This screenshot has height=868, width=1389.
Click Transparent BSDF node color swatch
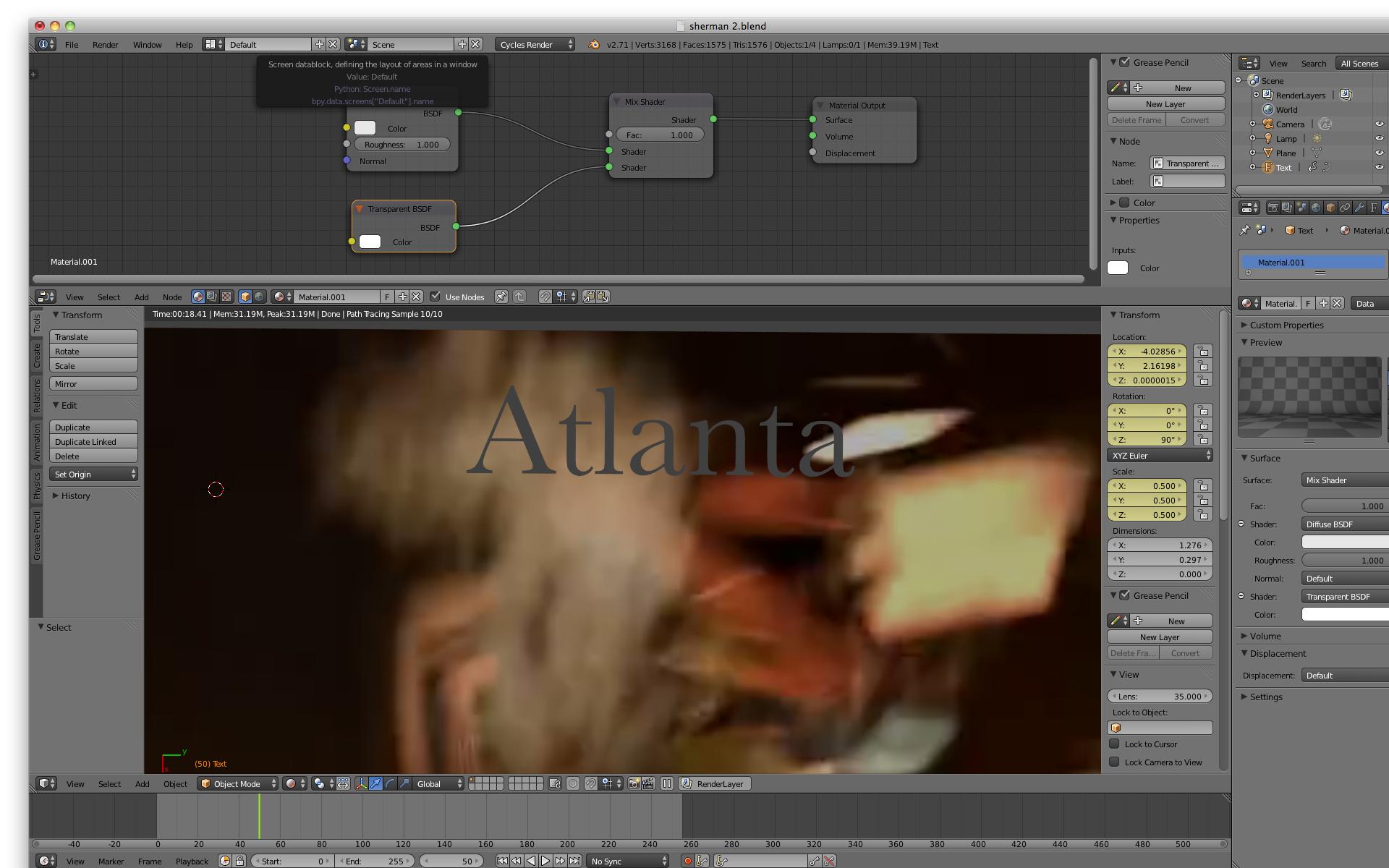tap(370, 242)
